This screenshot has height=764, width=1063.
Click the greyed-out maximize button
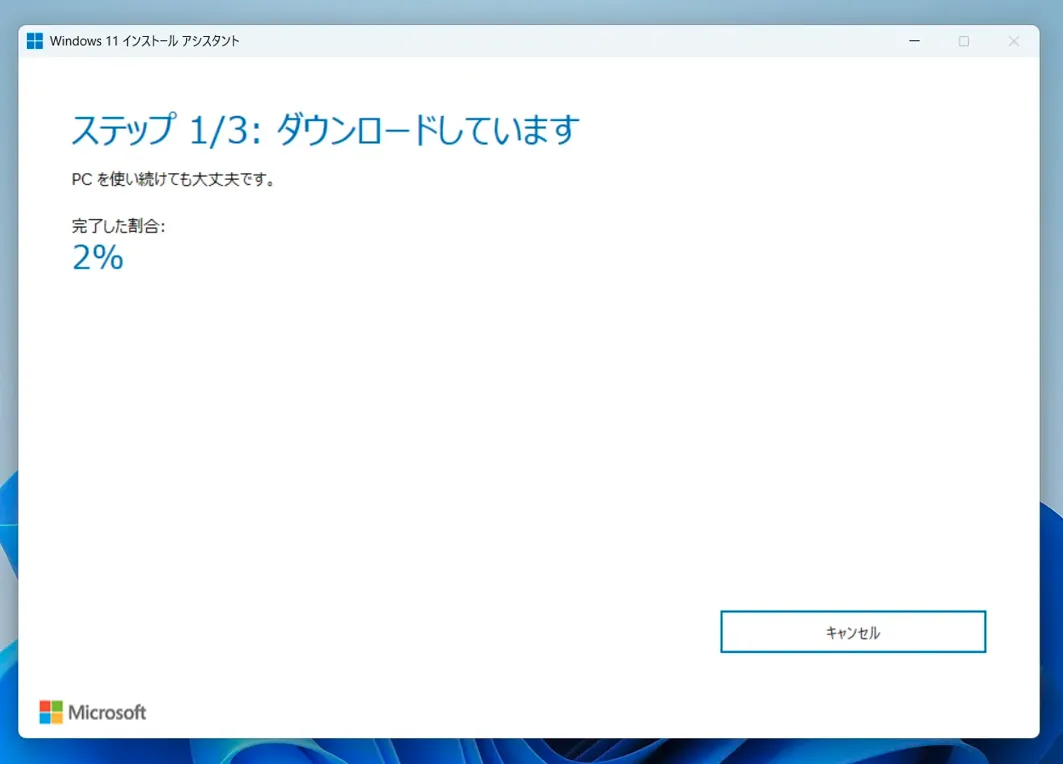click(964, 41)
